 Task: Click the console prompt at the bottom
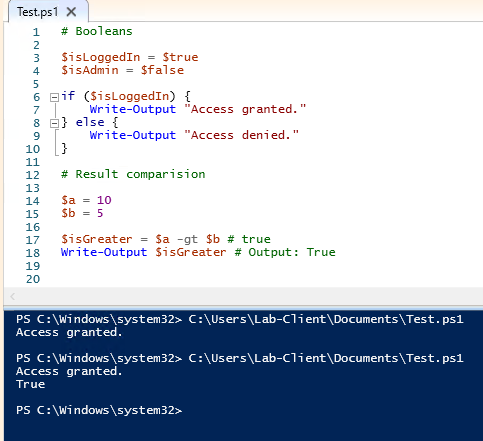tap(99, 410)
